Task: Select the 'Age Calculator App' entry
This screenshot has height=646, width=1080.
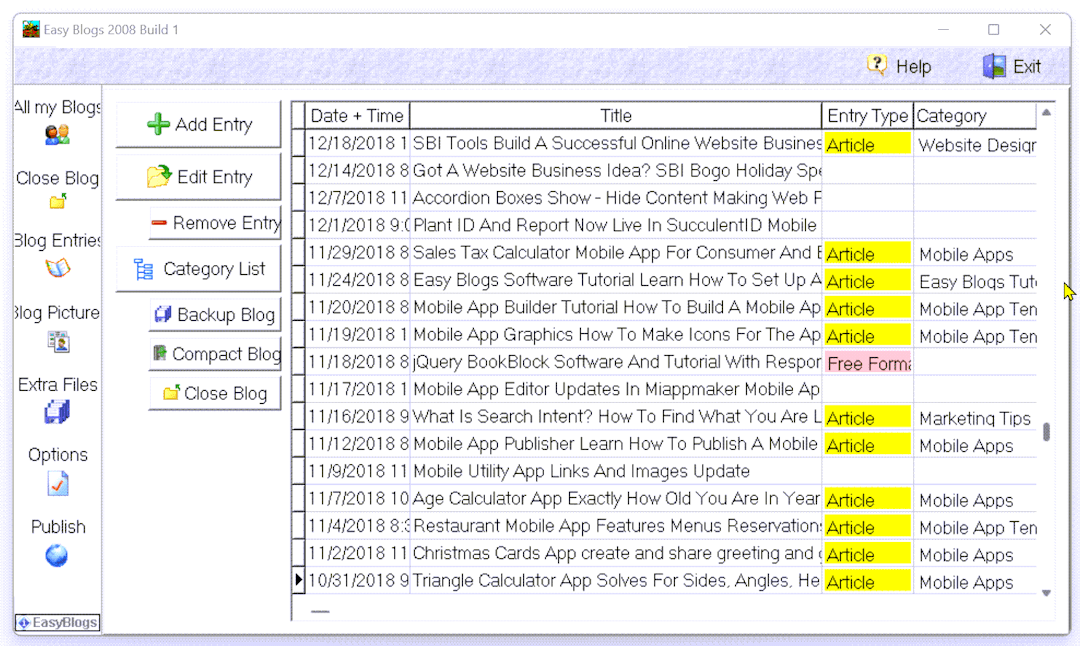Action: click(616, 499)
